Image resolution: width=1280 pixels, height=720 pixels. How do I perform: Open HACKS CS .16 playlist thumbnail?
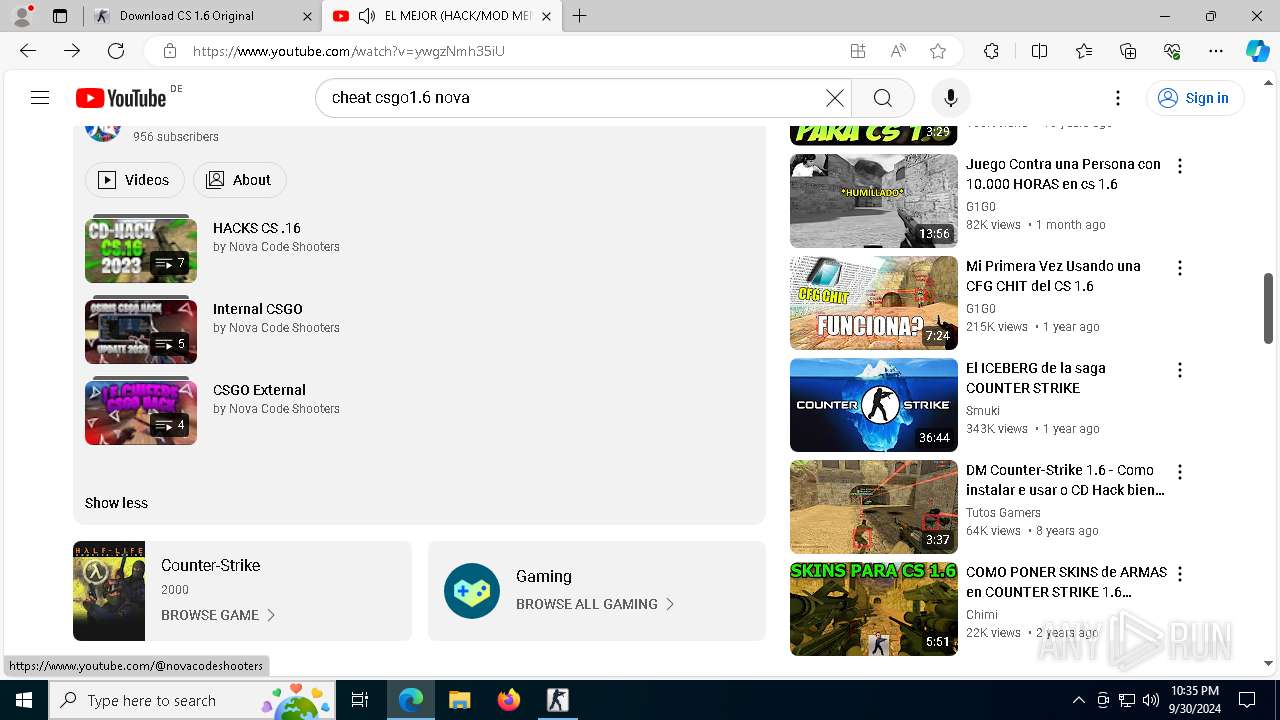pyautogui.click(x=141, y=249)
